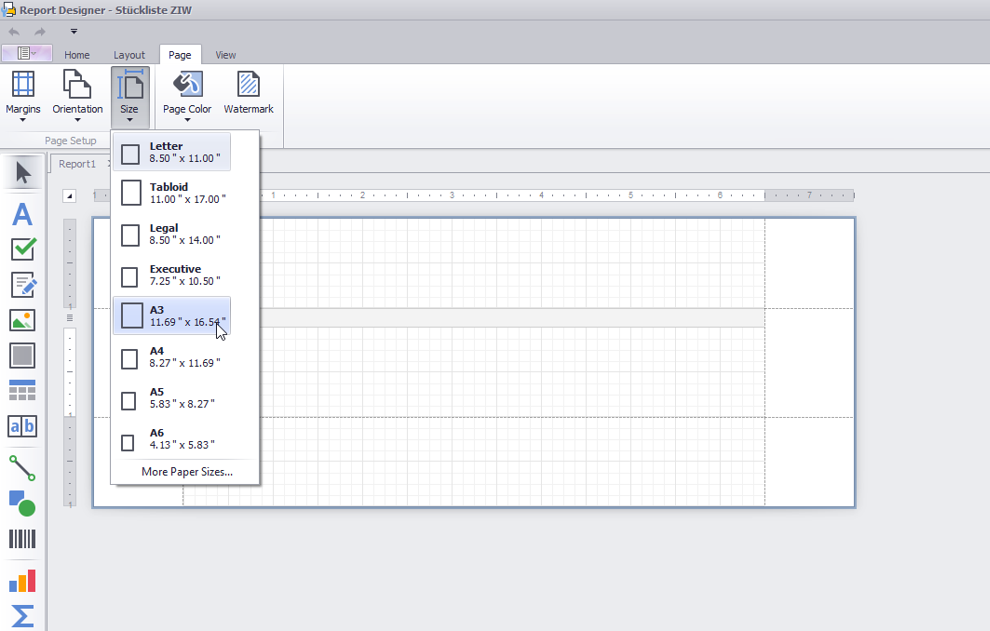The height and width of the screenshot is (631, 990).
Task: Pick the Table control tool
Action: coord(22,390)
